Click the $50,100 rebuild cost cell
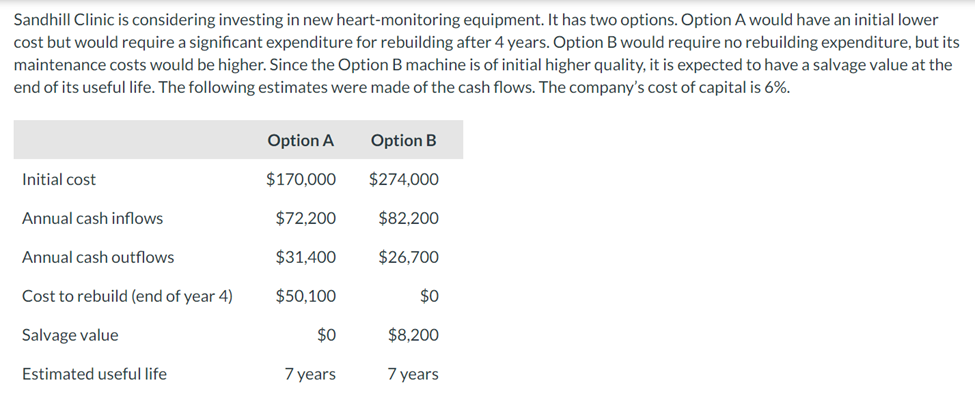 click(306, 297)
